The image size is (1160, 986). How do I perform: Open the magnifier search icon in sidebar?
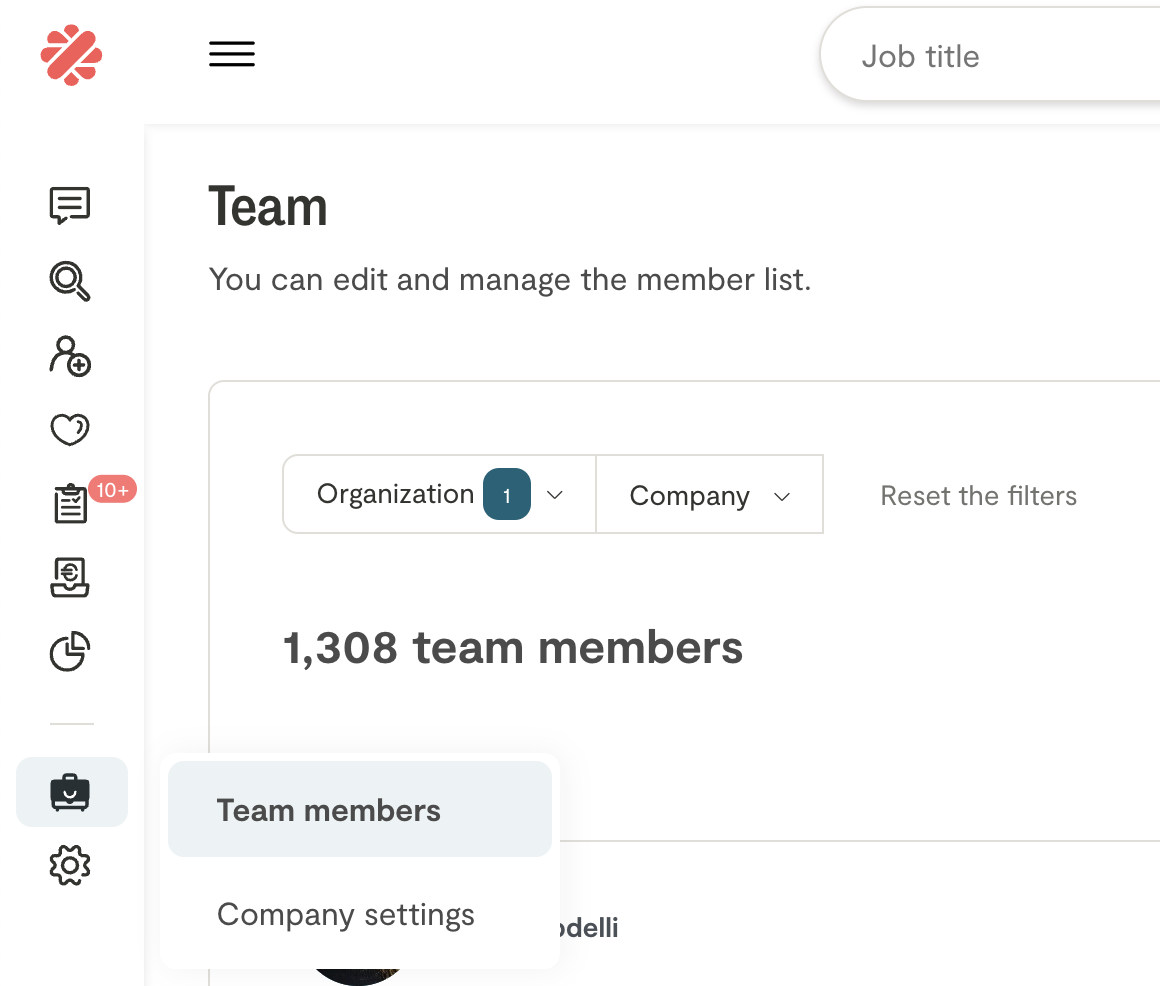click(x=70, y=281)
